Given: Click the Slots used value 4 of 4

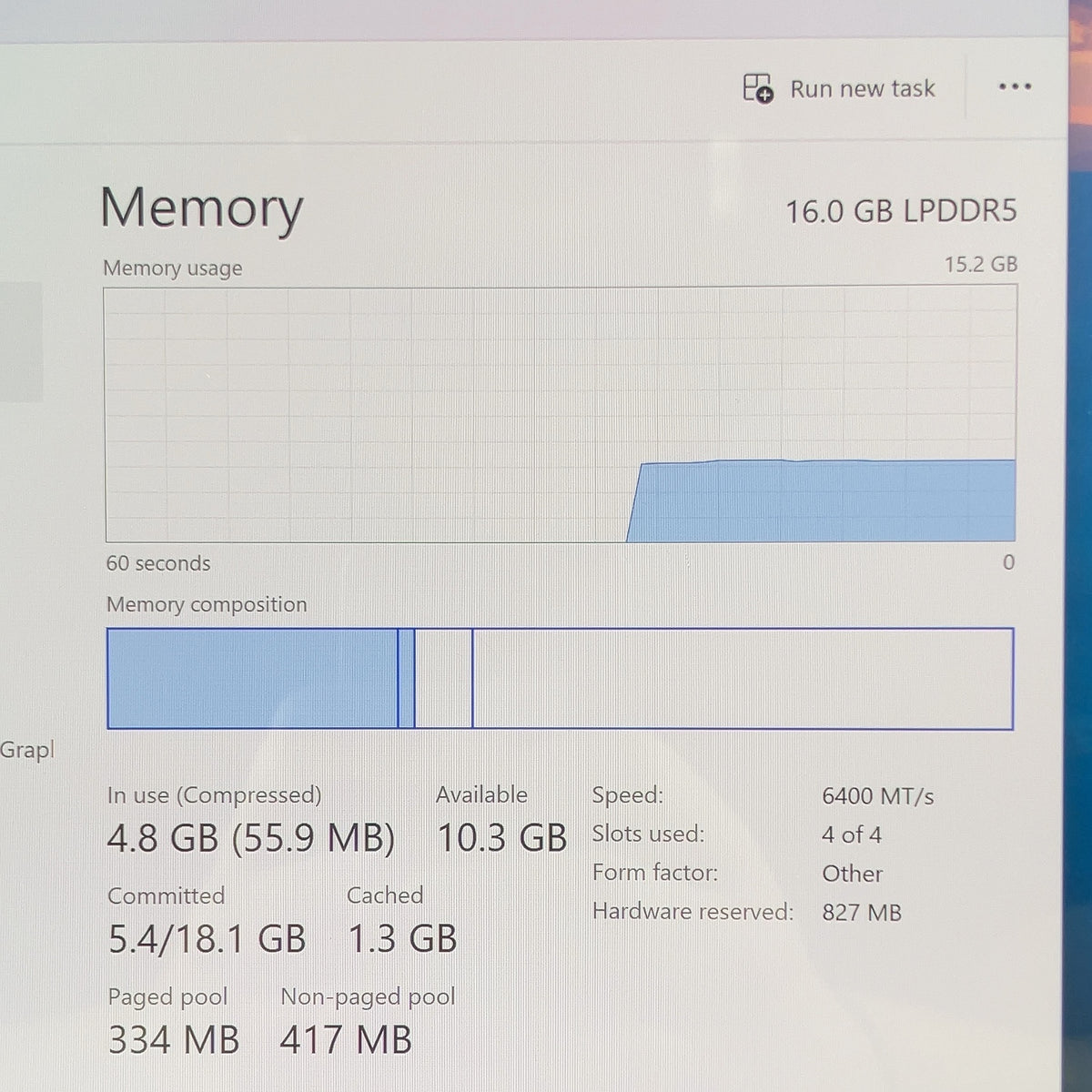Looking at the screenshot, I should coord(852,834).
